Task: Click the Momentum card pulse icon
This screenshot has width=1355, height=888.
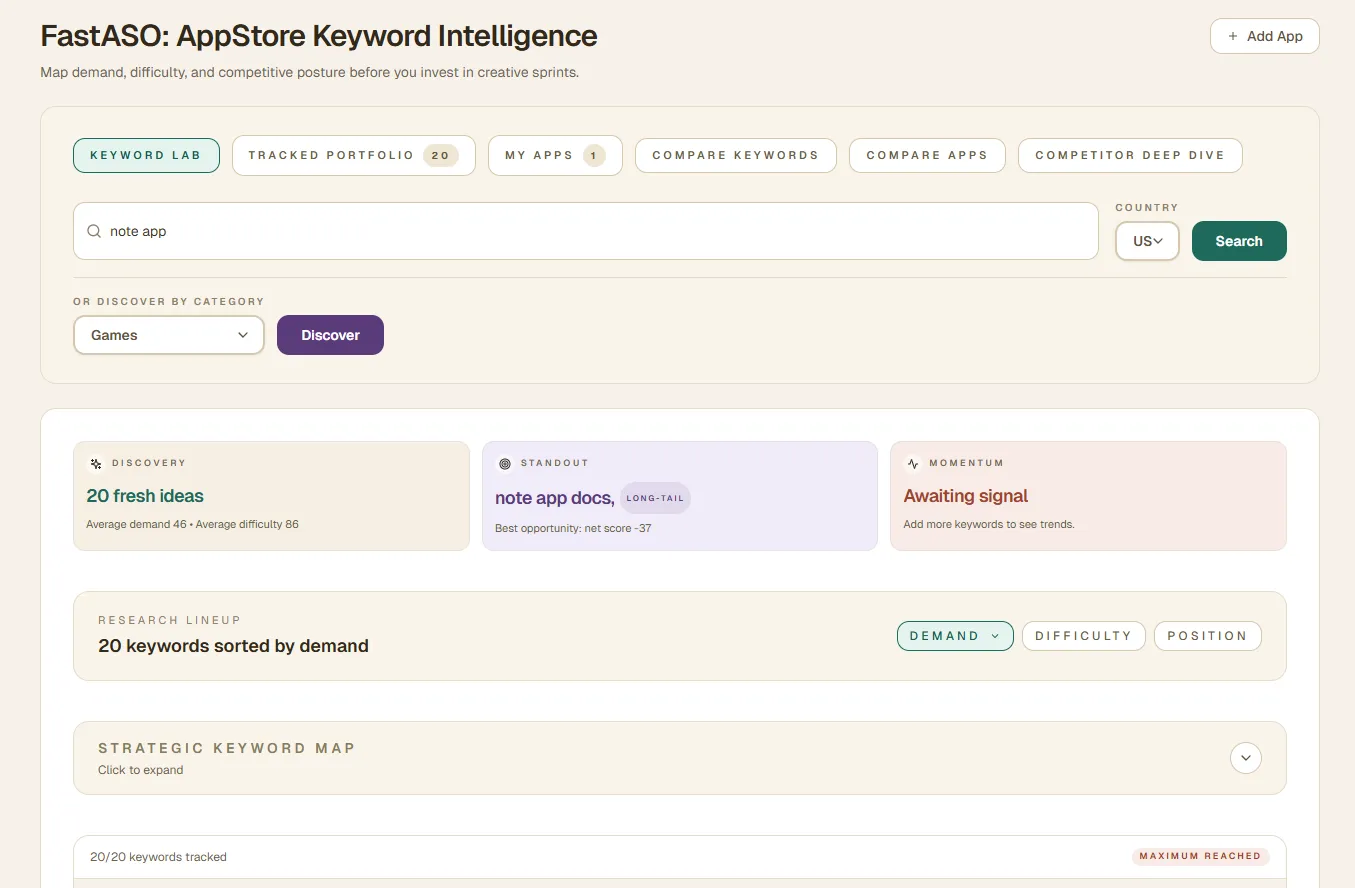Action: [912, 463]
